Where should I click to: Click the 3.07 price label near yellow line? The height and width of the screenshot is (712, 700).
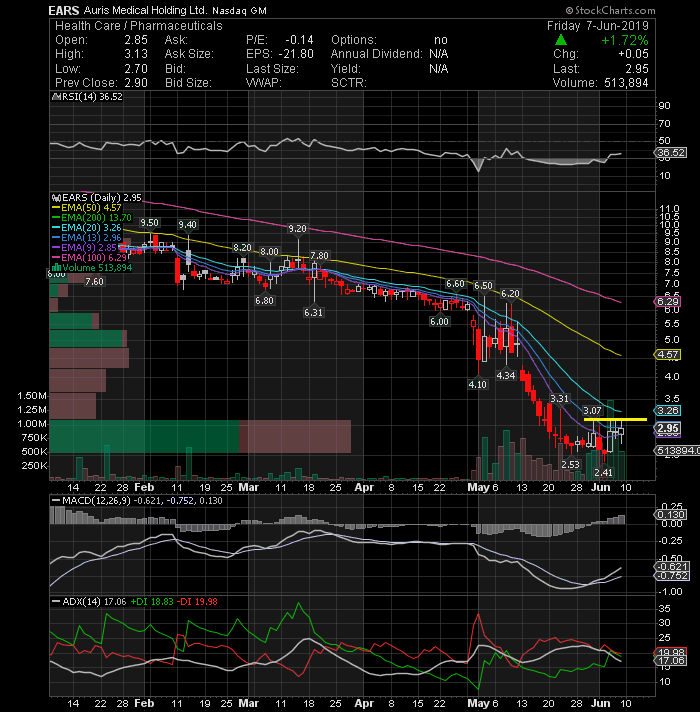coord(592,411)
